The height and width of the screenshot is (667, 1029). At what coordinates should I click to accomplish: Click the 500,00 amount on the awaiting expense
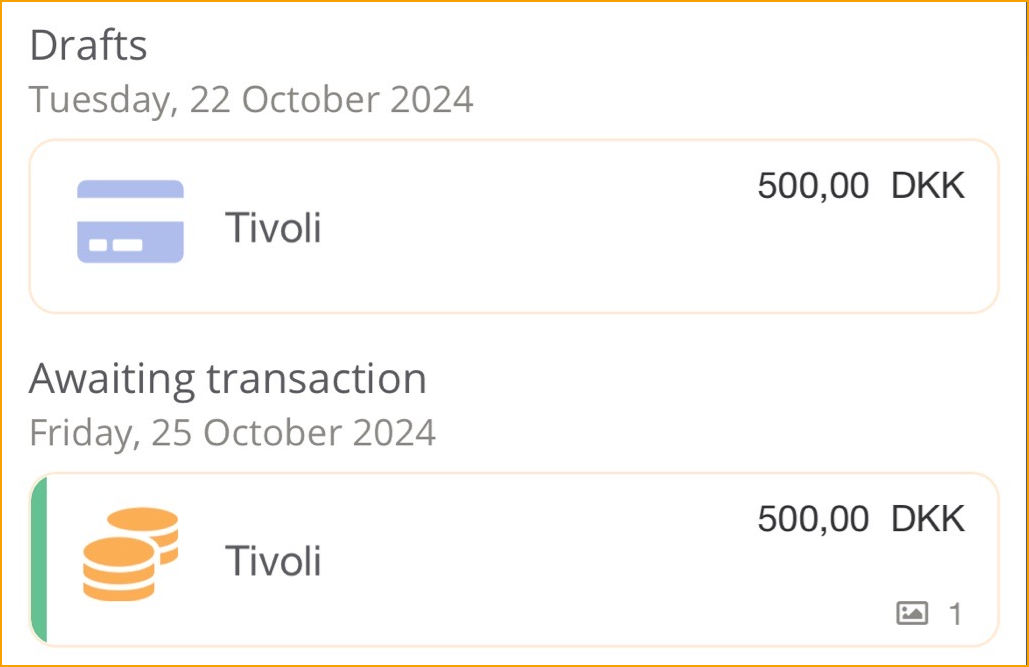coord(813,519)
